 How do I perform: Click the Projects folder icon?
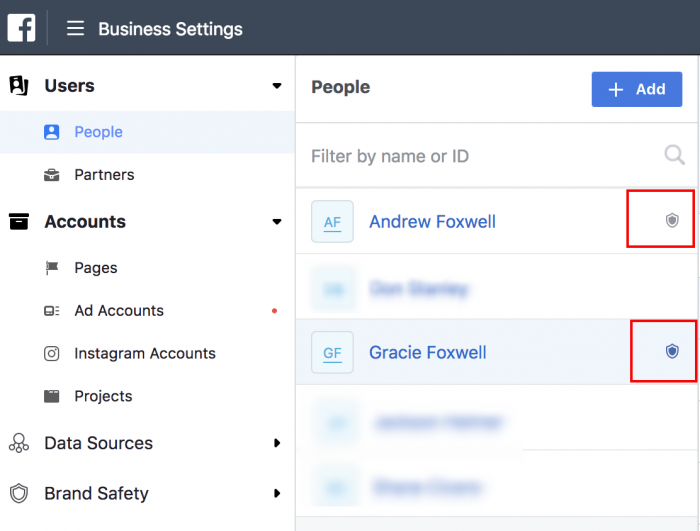(51, 396)
